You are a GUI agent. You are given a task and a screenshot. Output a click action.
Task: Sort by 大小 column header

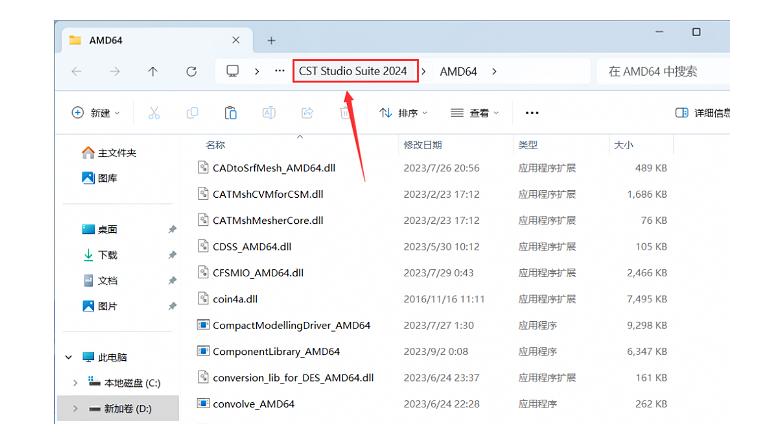point(623,145)
